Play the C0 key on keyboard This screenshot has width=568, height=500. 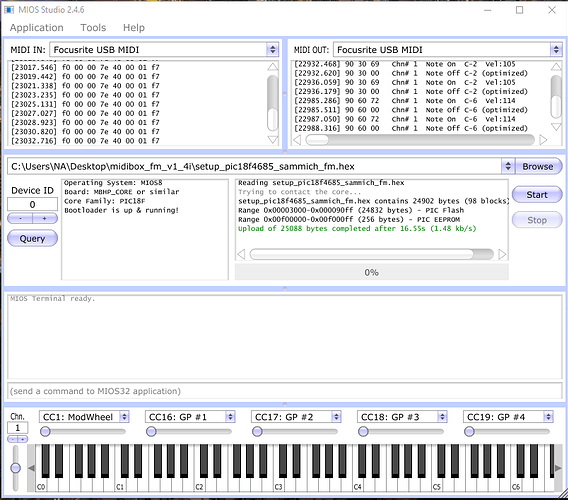tap(41, 486)
